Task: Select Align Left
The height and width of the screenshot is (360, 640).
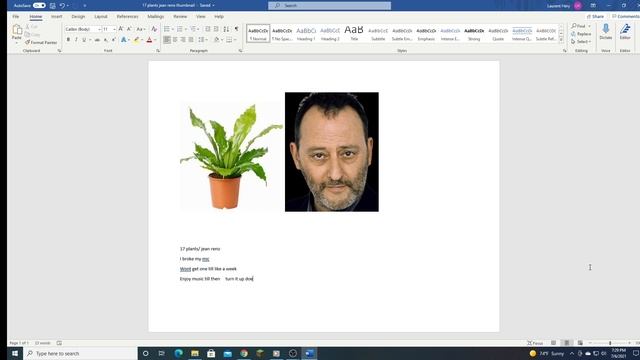Action: [x=167, y=40]
